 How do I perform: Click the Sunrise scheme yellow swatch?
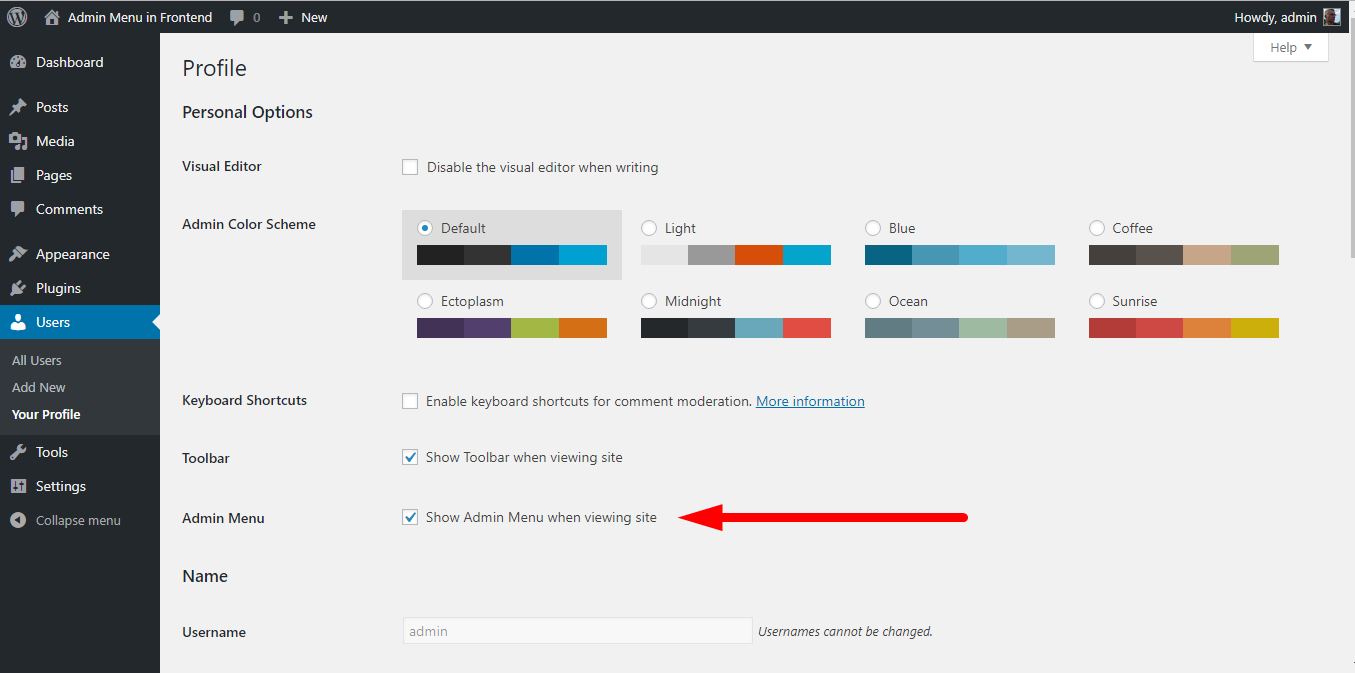click(x=1255, y=328)
